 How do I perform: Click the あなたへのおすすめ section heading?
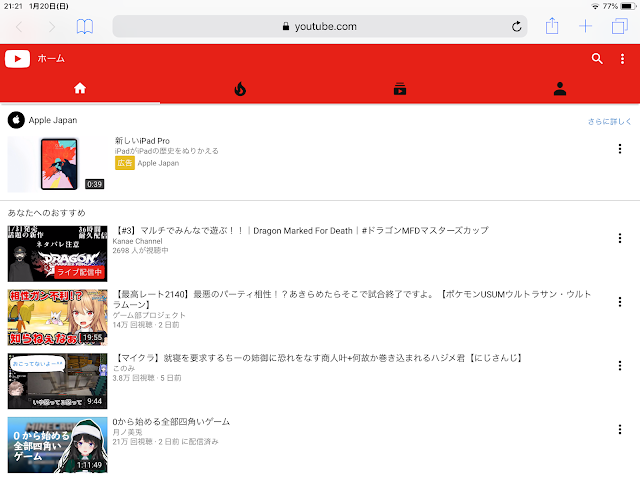pyautogui.click(x=47, y=213)
